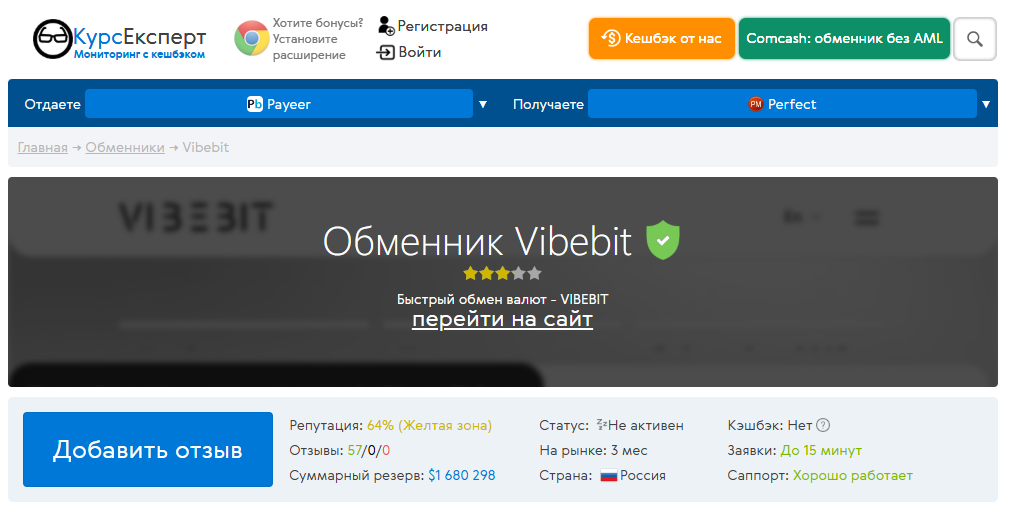
Task: Click the cashback question mark help icon
Action: coord(823,425)
